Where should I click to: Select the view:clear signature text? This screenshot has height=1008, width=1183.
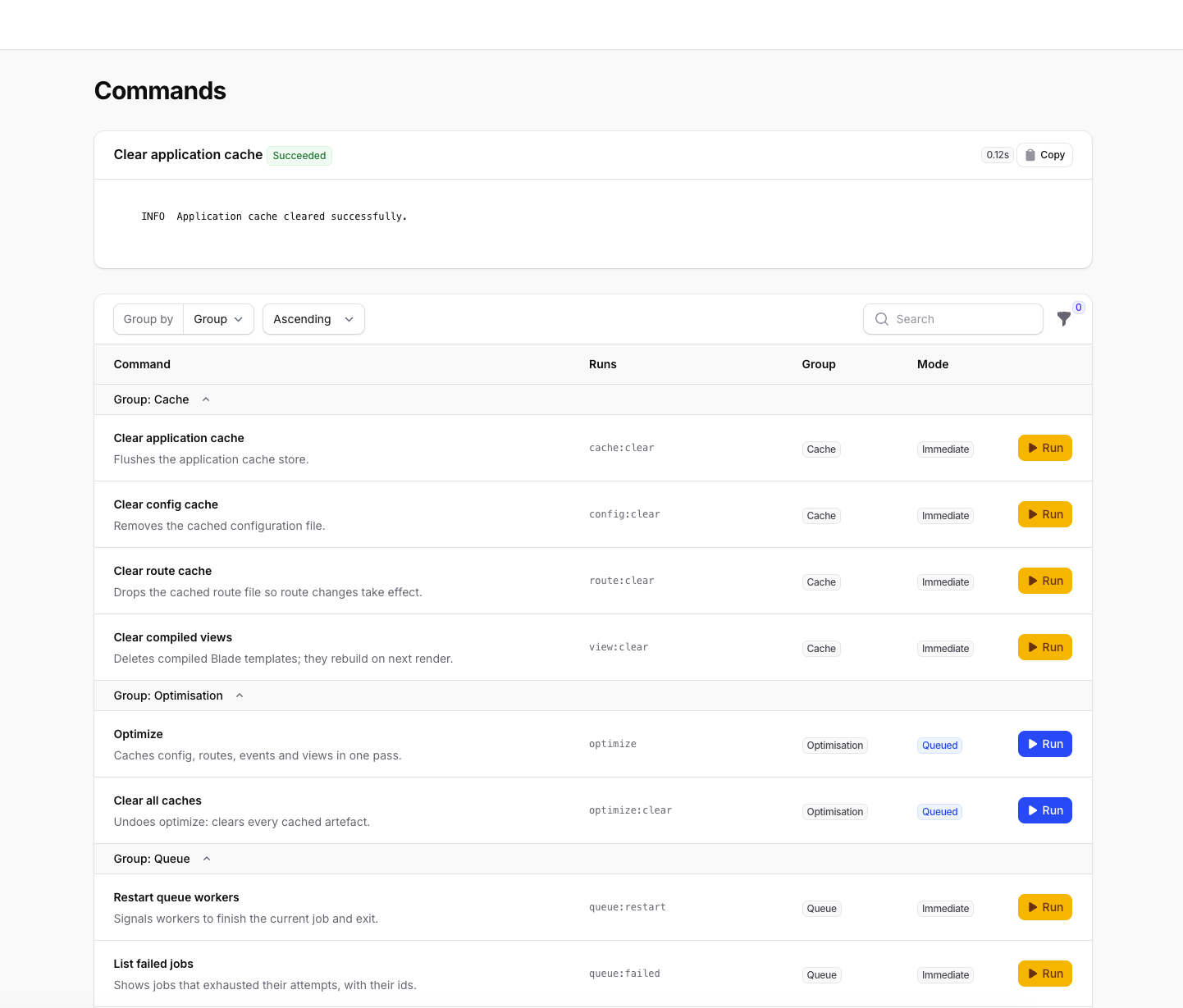pos(619,647)
